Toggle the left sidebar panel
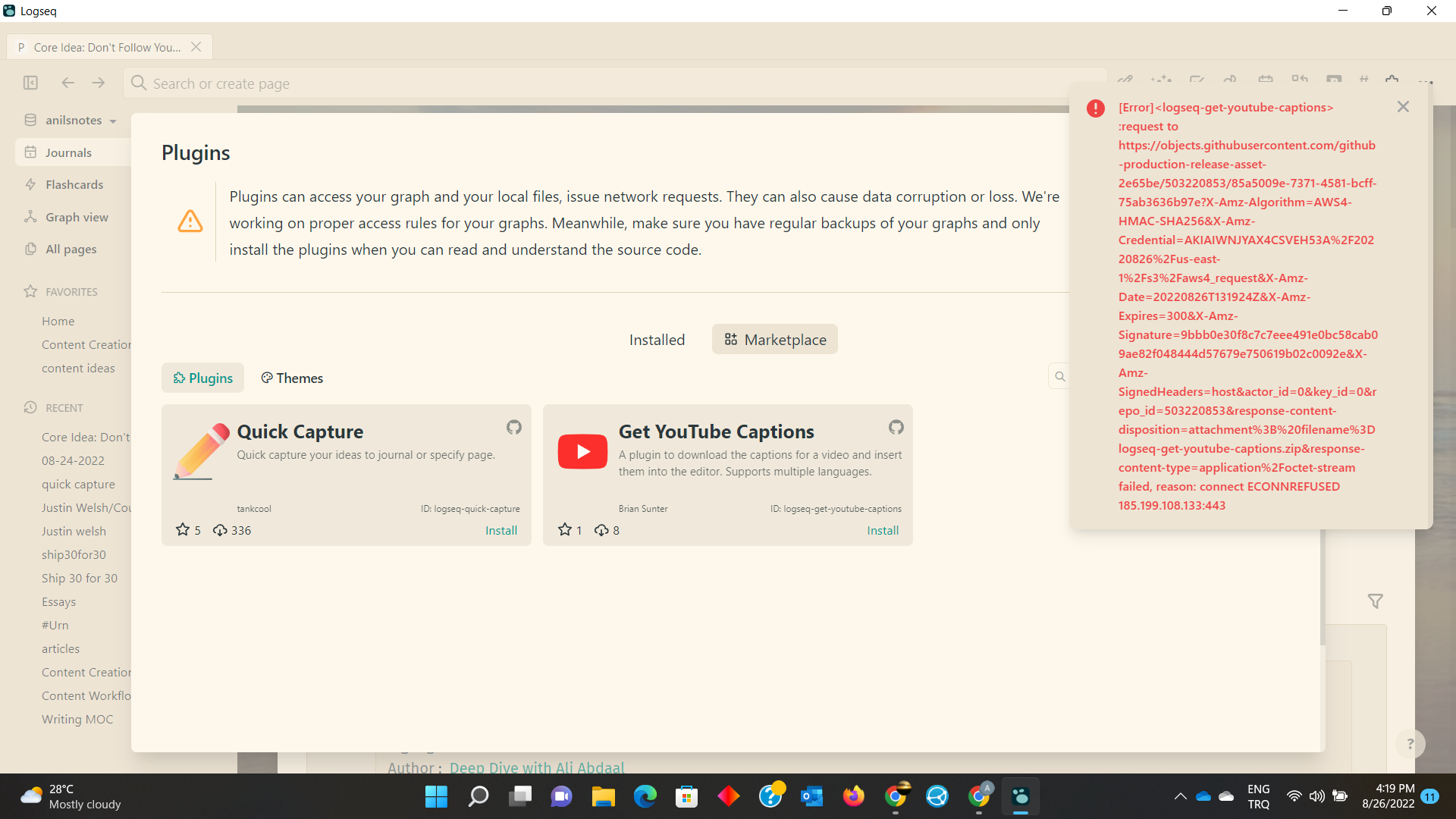The height and width of the screenshot is (819, 1456). (x=30, y=83)
